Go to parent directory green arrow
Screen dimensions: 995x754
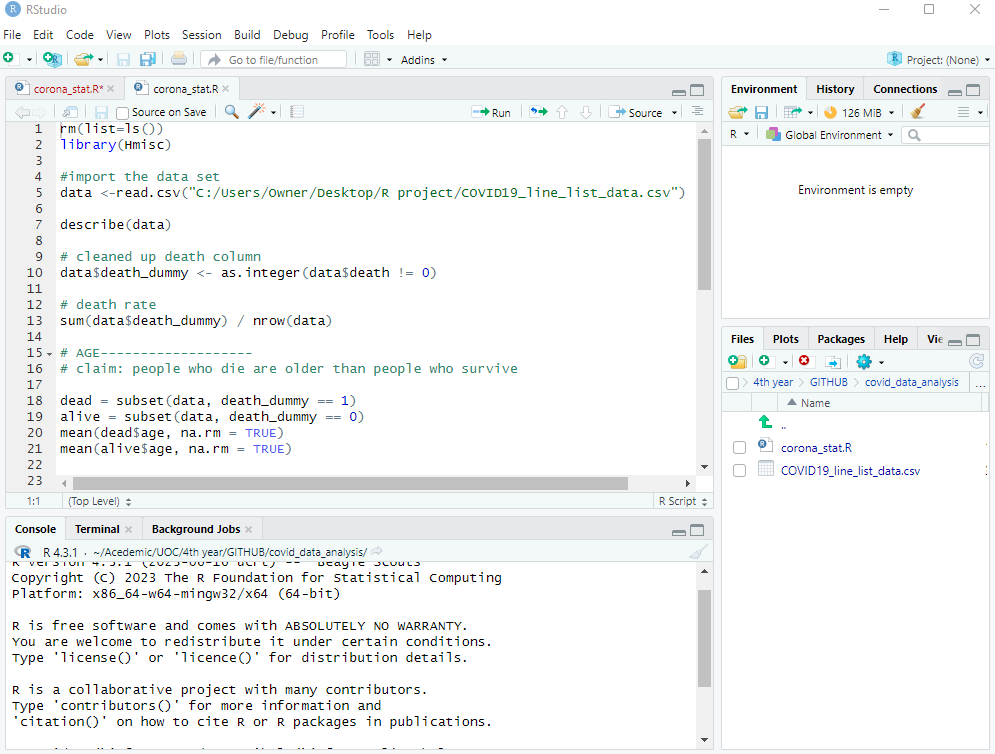coord(765,421)
